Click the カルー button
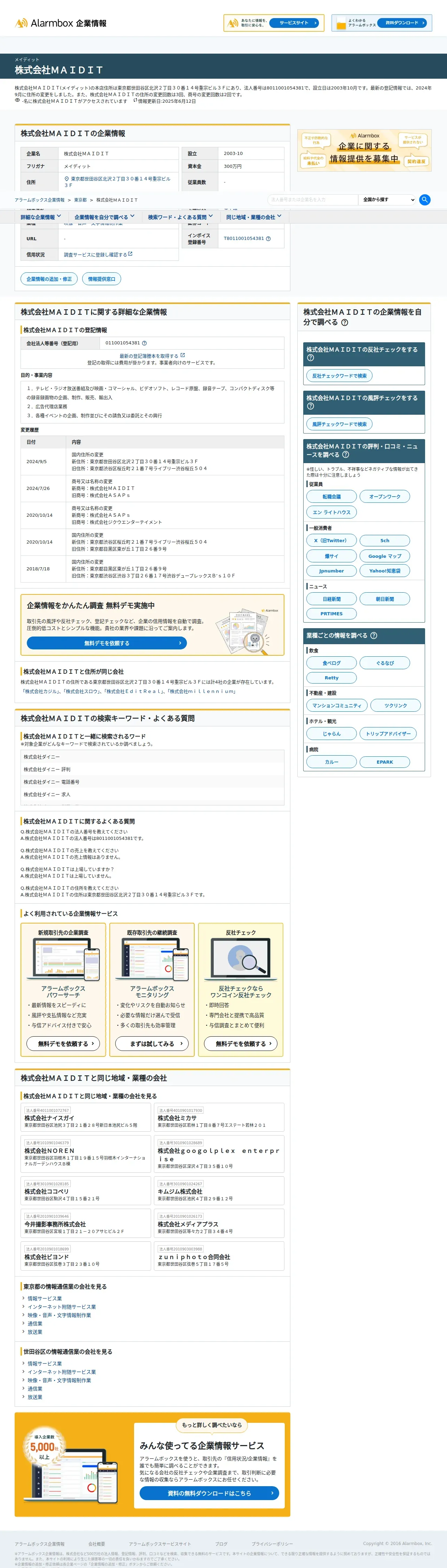Viewport: 447px width, 1568px height. [331, 762]
